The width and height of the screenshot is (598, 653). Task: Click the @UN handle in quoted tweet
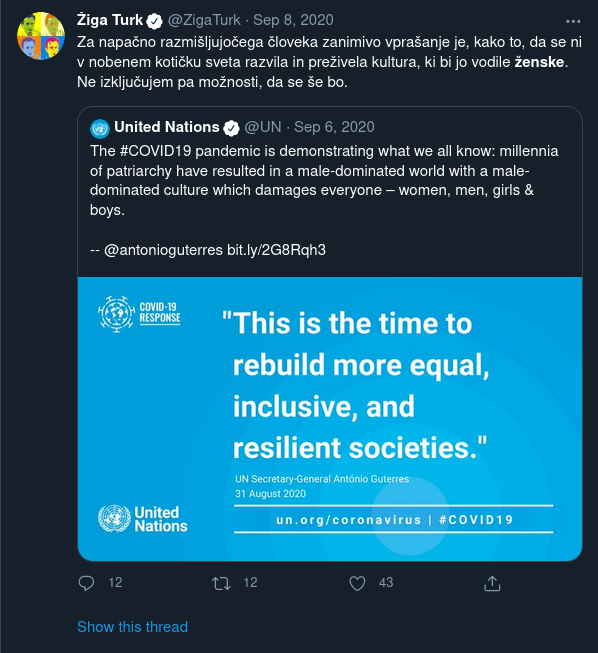pyautogui.click(x=263, y=127)
